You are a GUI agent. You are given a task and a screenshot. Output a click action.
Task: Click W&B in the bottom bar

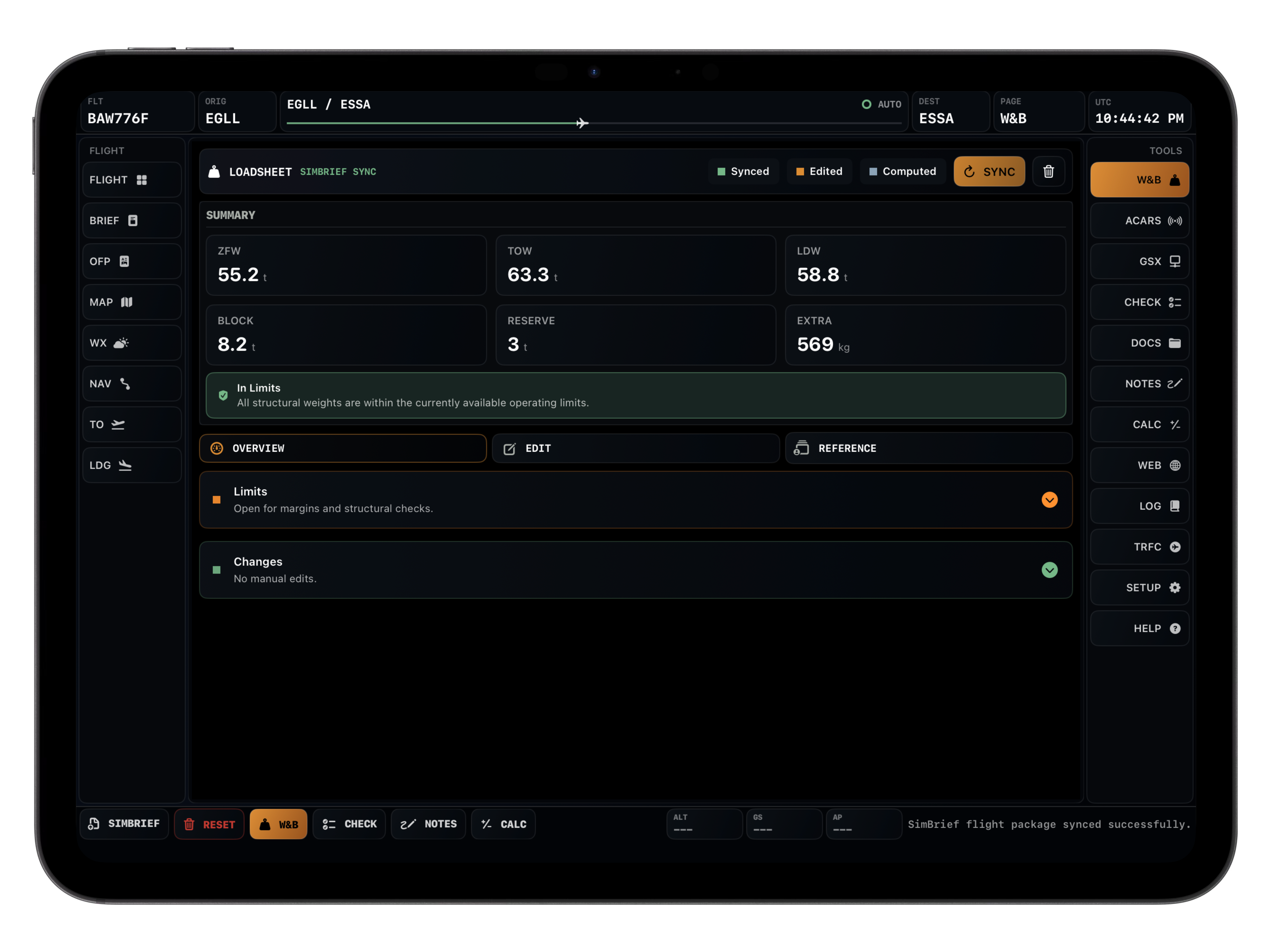tap(279, 824)
